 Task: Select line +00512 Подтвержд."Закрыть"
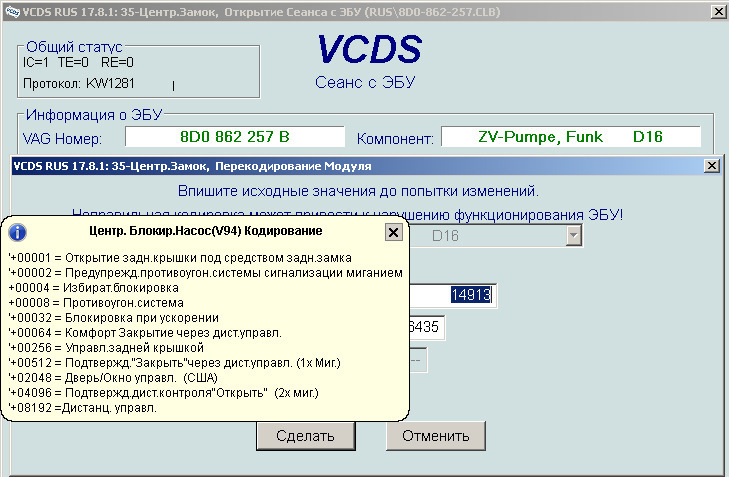point(174,363)
